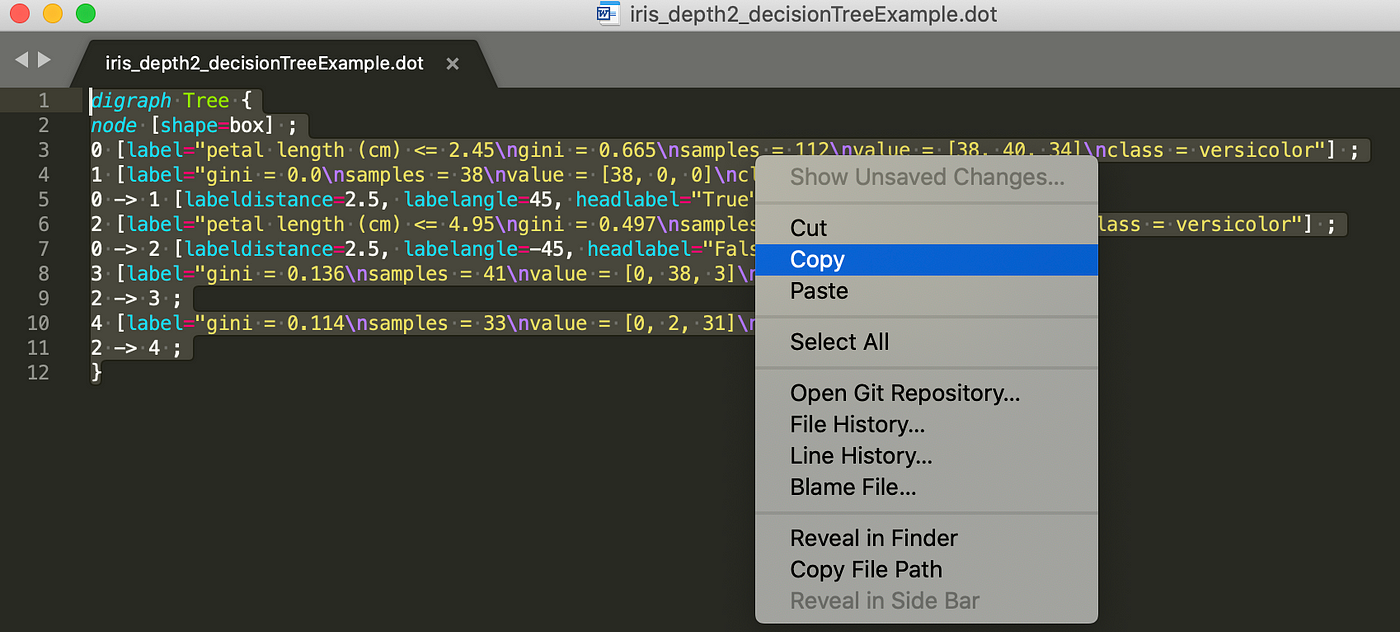Choose Blame File… menu entry
The image size is (1400, 632).
927,487
